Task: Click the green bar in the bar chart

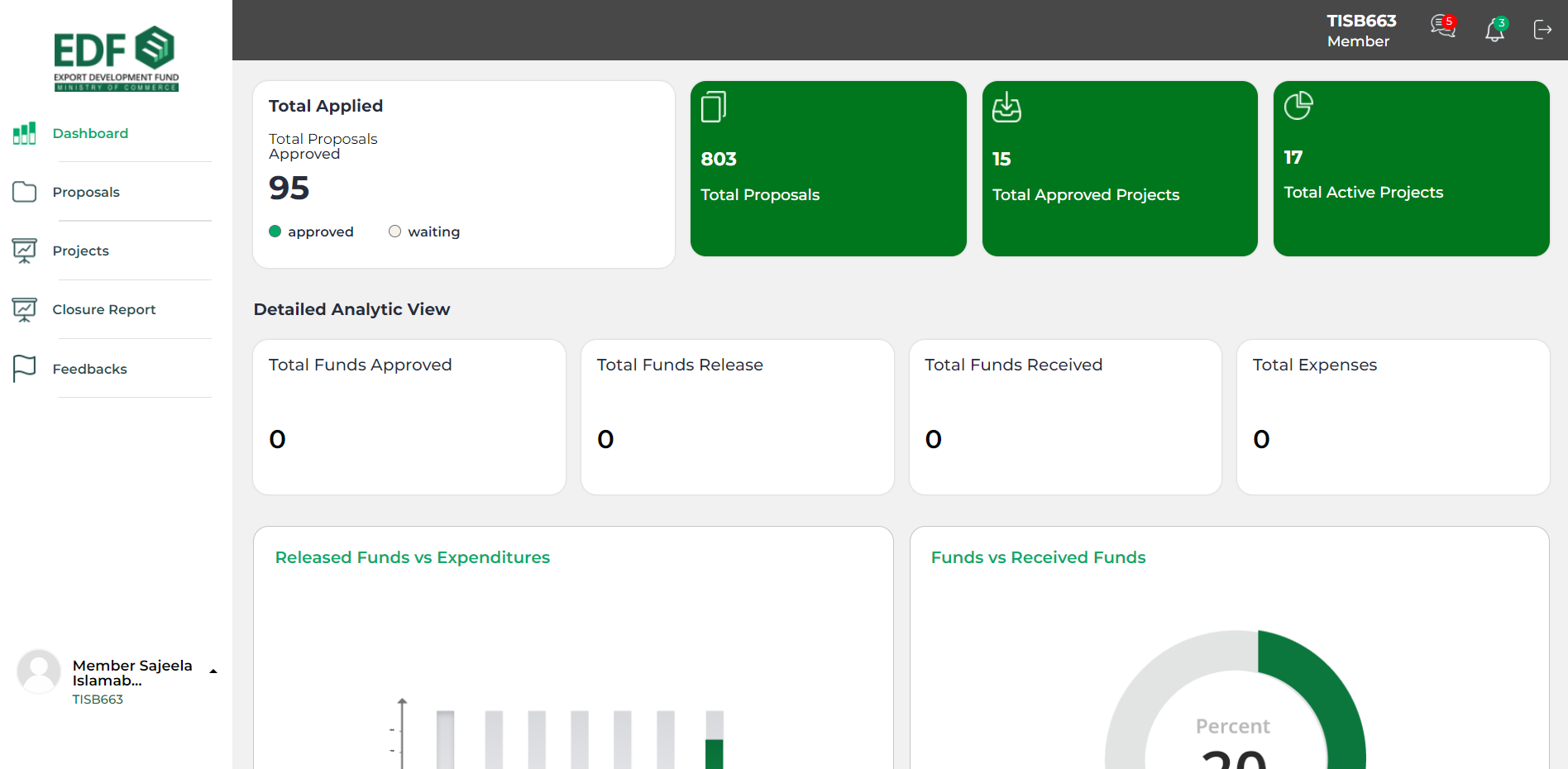Action: click(715, 754)
